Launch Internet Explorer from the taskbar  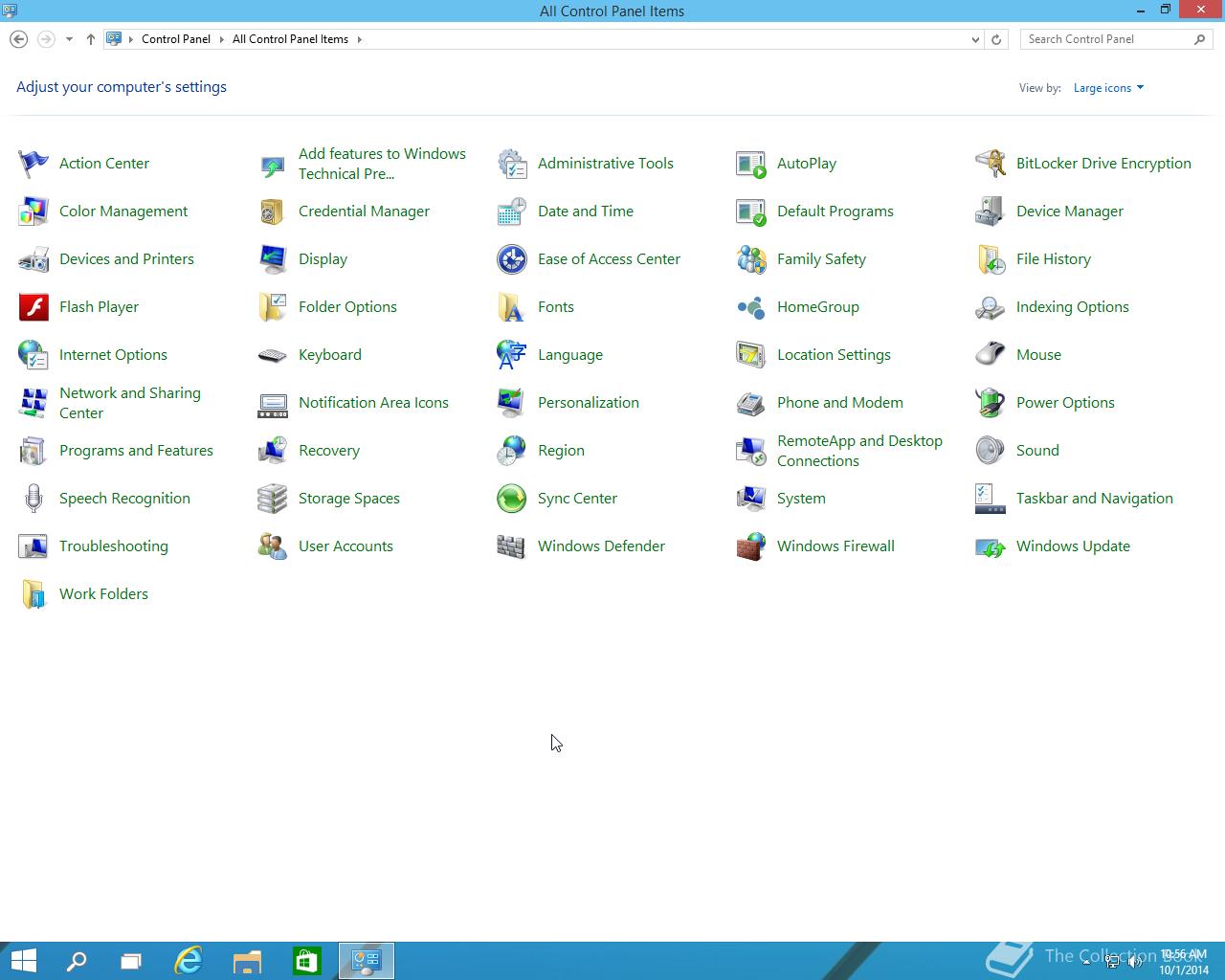189,961
